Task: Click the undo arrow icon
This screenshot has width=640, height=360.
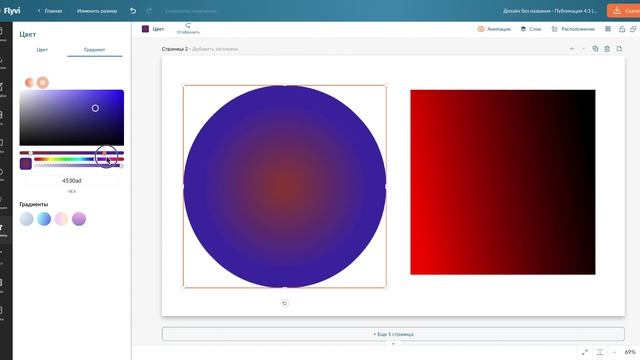Action: click(x=133, y=11)
